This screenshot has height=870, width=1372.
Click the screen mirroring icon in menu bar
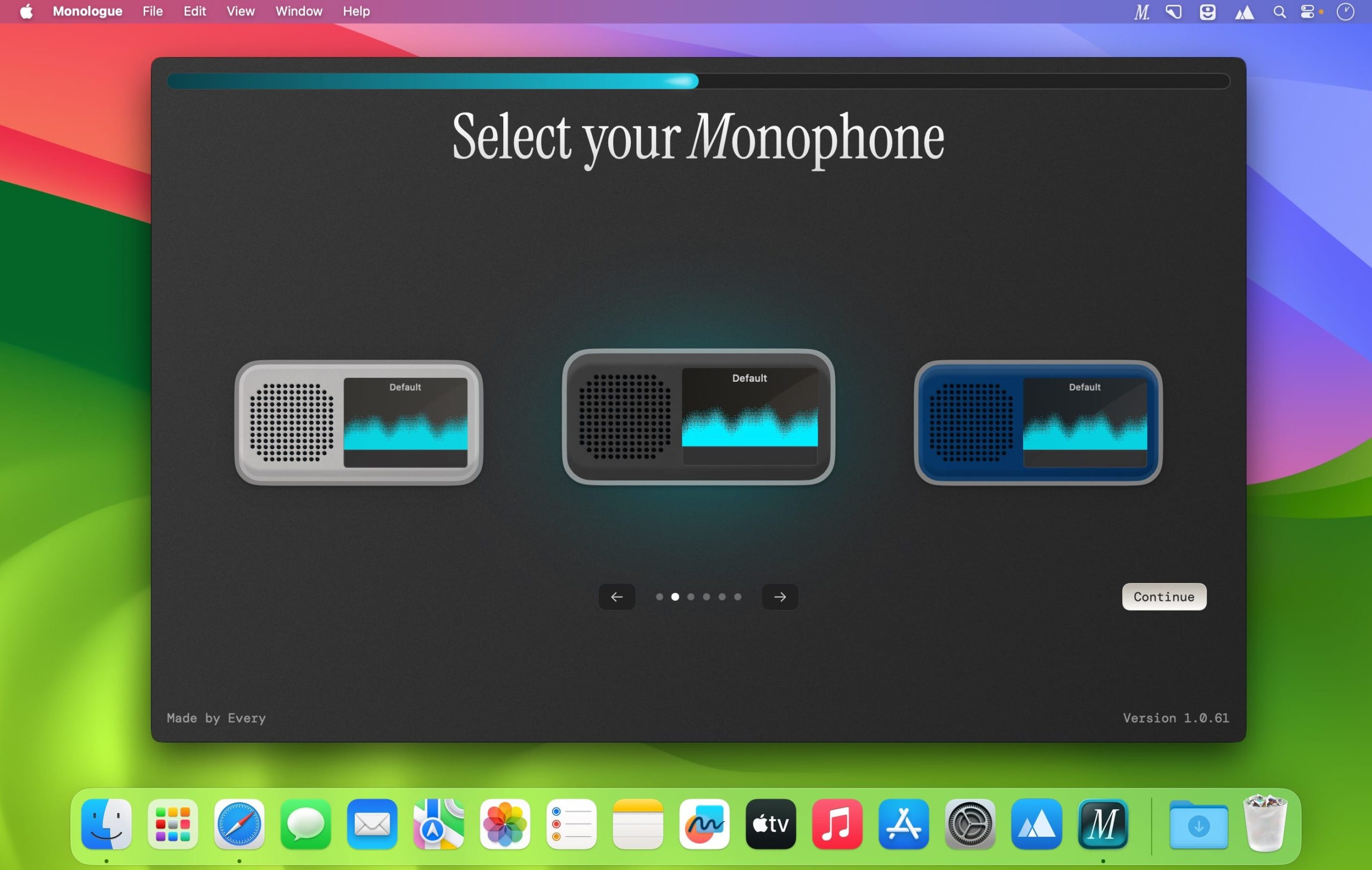pyautogui.click(x=1174, y=11)
